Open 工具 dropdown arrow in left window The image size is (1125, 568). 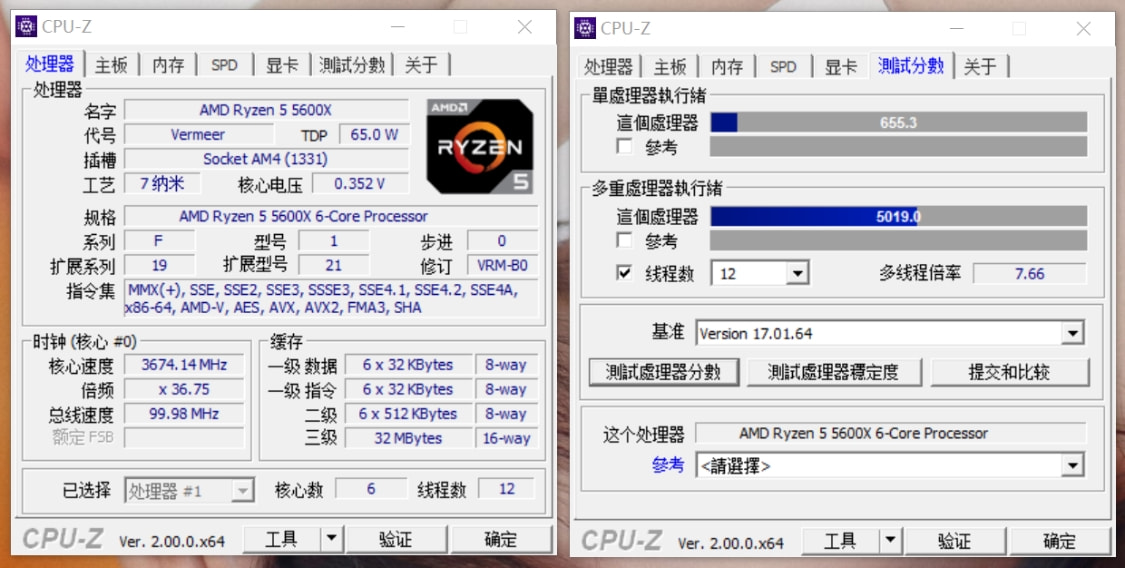(331, 539)
